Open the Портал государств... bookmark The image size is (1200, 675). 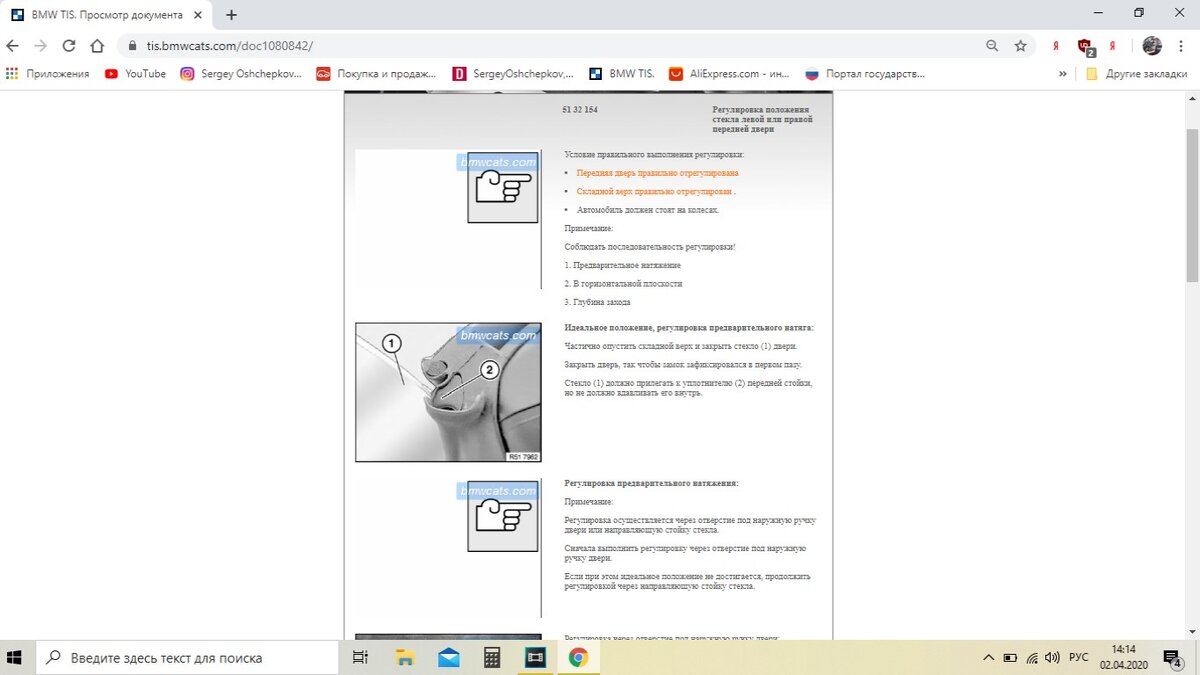point(865,73)
